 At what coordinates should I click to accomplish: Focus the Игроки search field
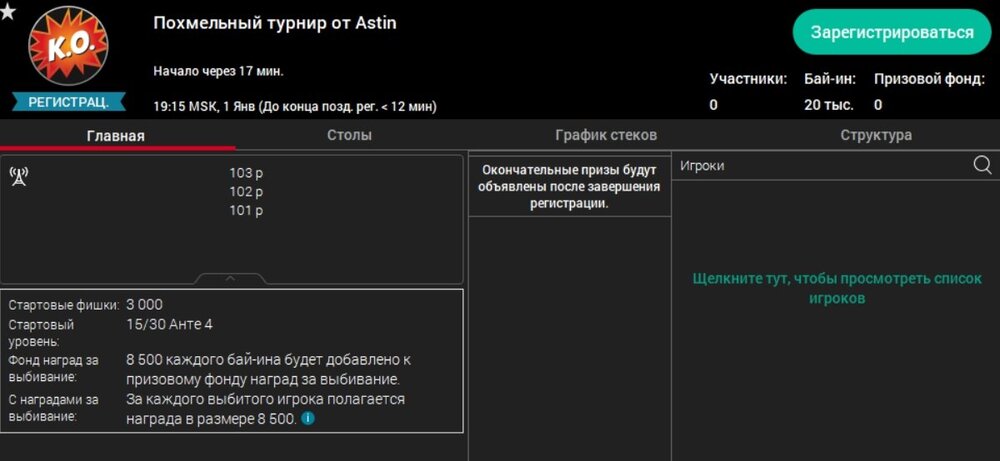(x=820, y=166)
